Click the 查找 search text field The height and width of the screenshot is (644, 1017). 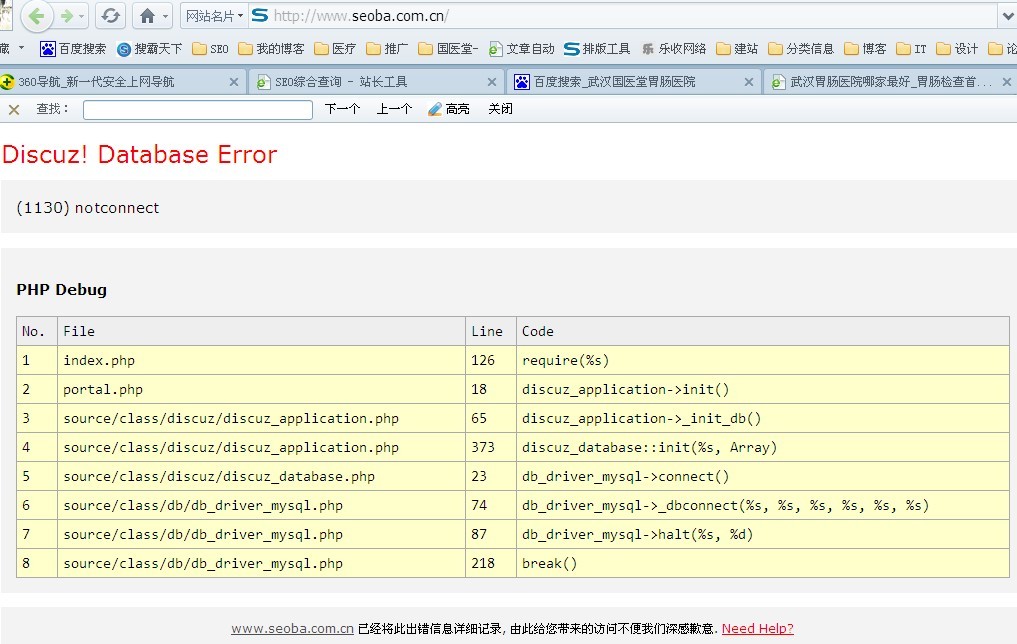[x=198, y=110]
